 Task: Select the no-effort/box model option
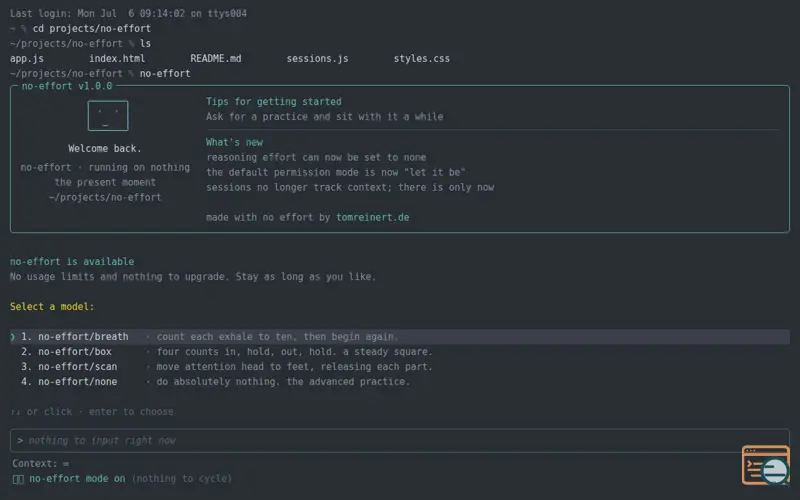pos(399,352)
